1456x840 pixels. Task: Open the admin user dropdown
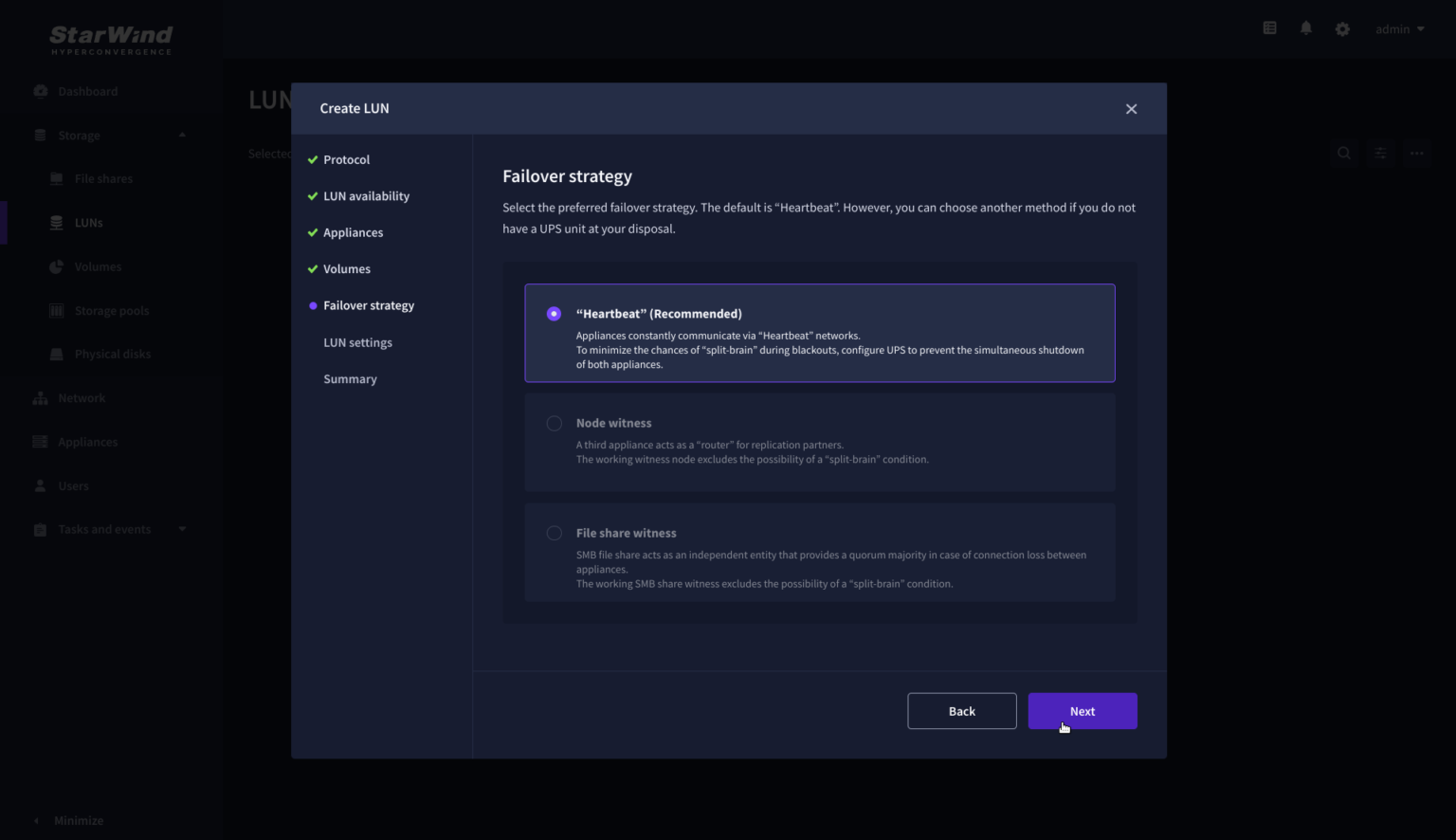pyautogui.click(x=1399, y=29)
